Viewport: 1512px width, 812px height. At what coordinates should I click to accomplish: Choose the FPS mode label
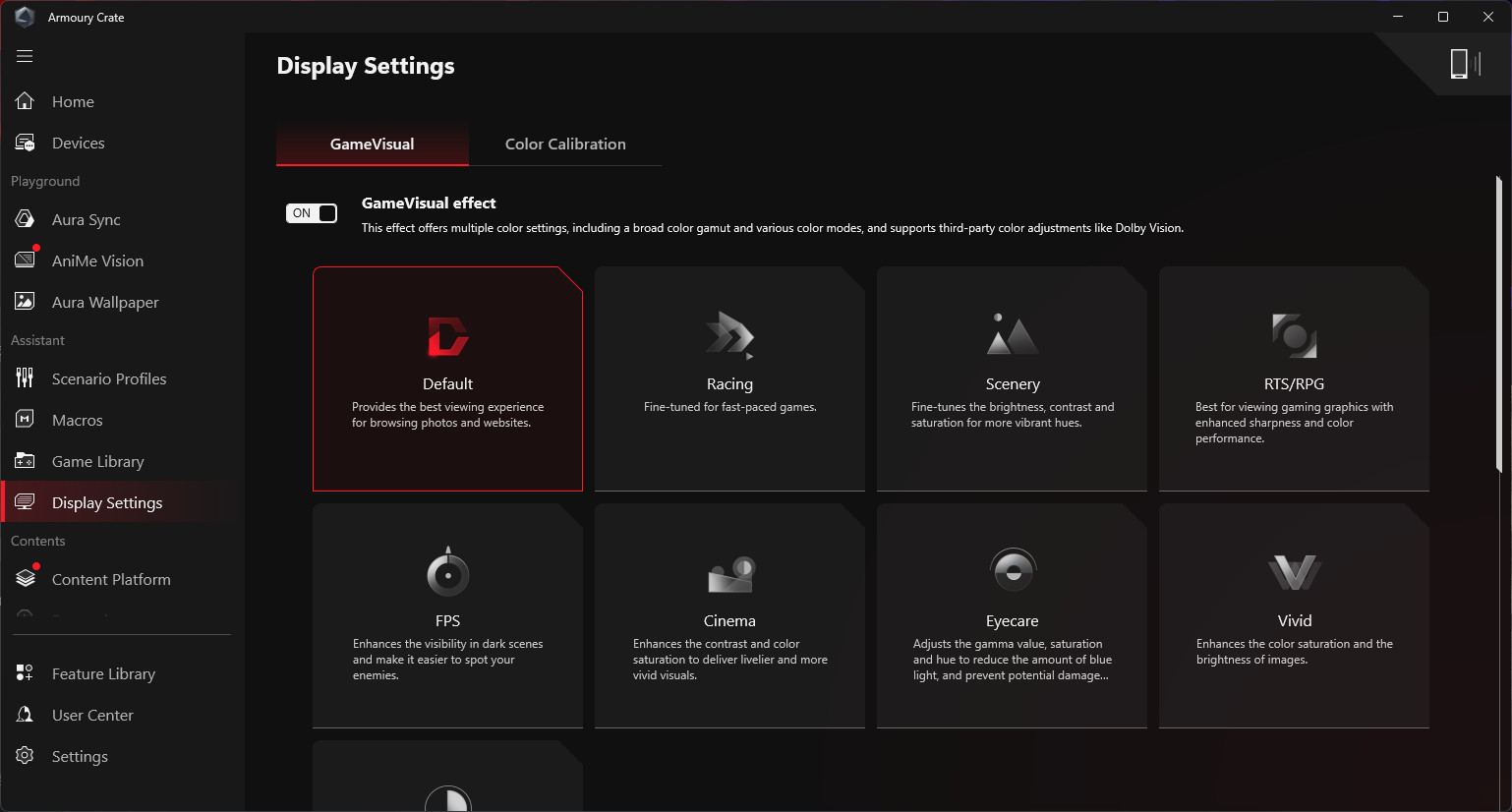tap(447, 621)
